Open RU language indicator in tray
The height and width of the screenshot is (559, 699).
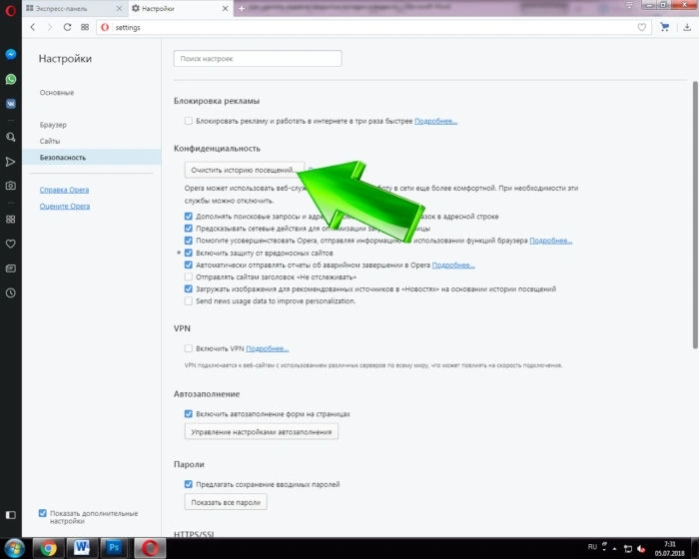point(592,547)
